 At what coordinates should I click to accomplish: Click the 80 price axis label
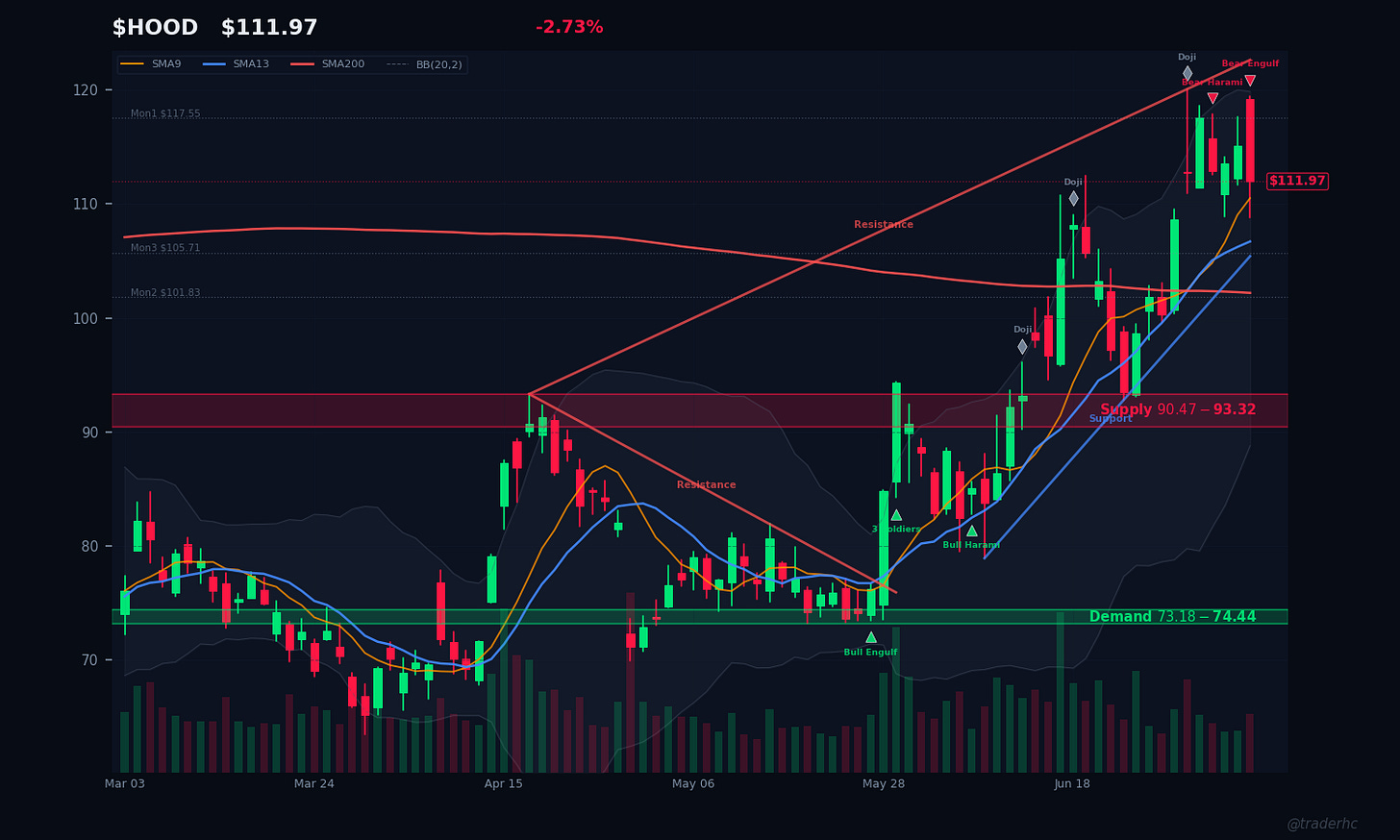tap(90, 546)
